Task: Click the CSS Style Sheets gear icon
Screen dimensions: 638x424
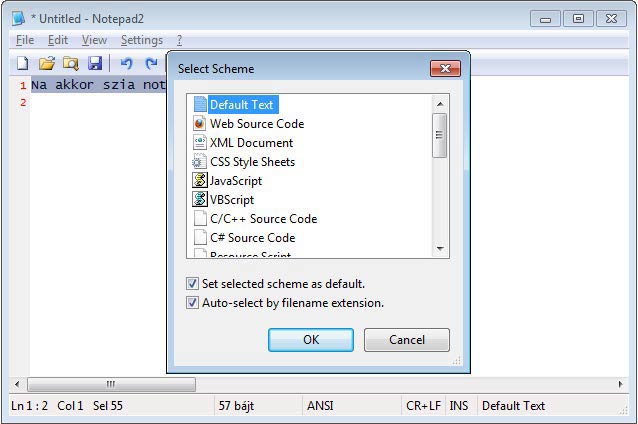Action: pyautogui.click(x=199, y=162)
